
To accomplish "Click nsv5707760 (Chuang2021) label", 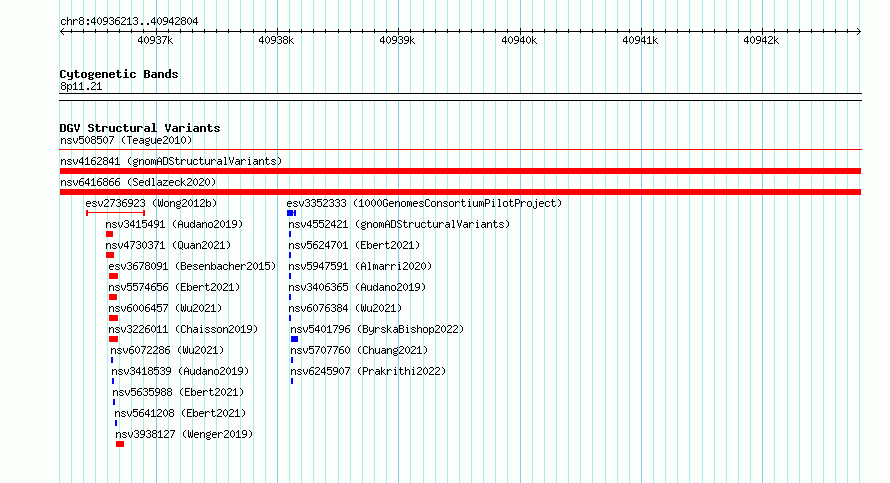I will (x=359, y=350).
